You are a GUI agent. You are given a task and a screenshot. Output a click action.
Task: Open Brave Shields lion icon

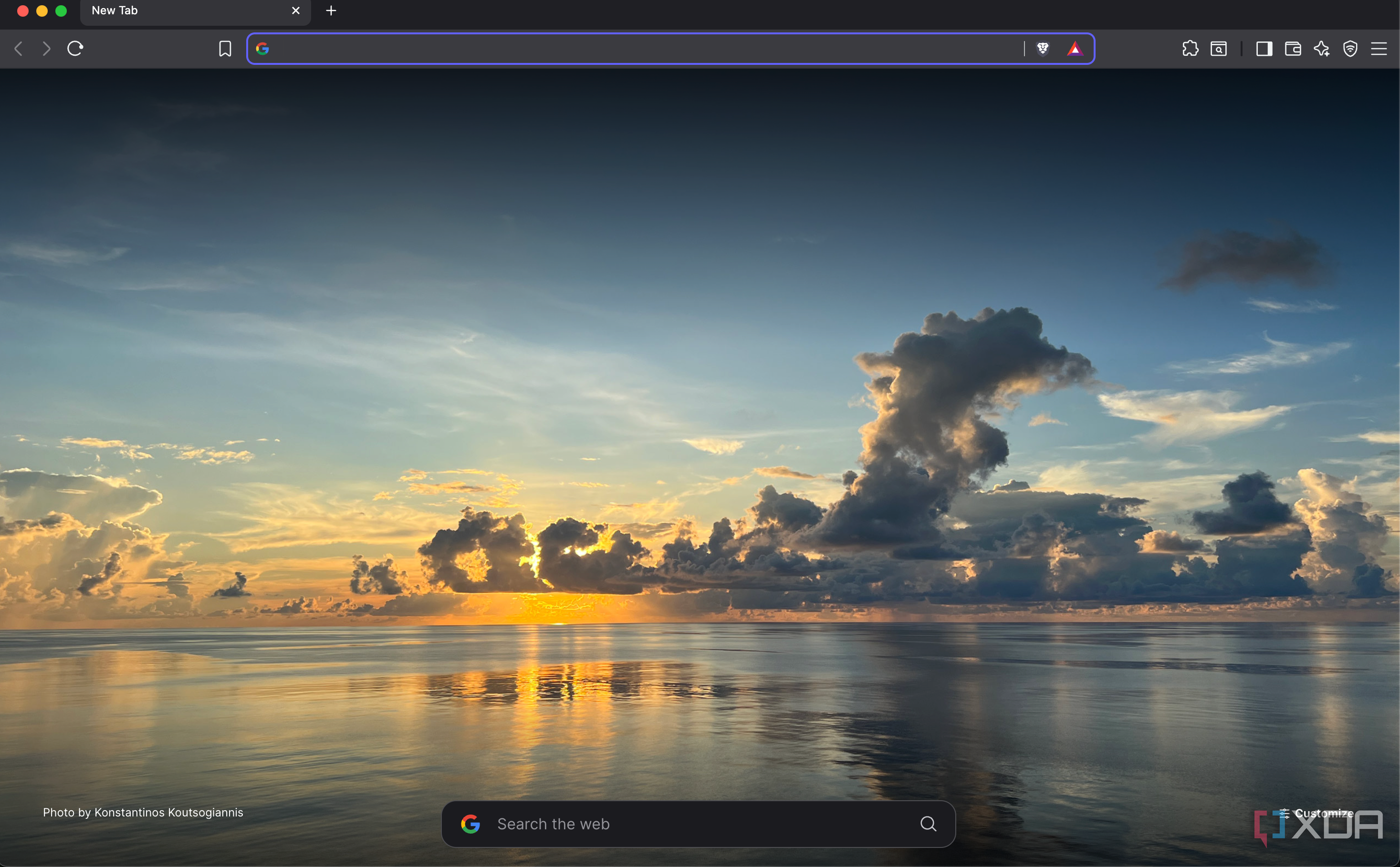click(x=1043, y=49)
